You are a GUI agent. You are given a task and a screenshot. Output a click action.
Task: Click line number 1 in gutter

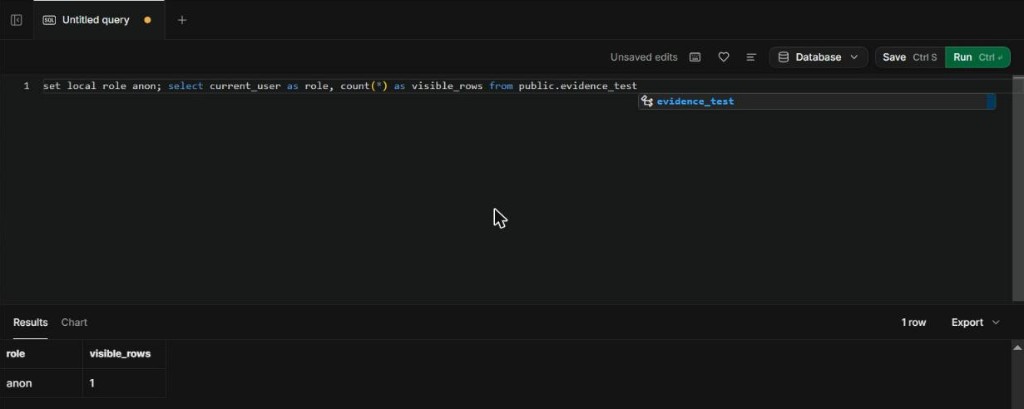(x=26, y=86)
